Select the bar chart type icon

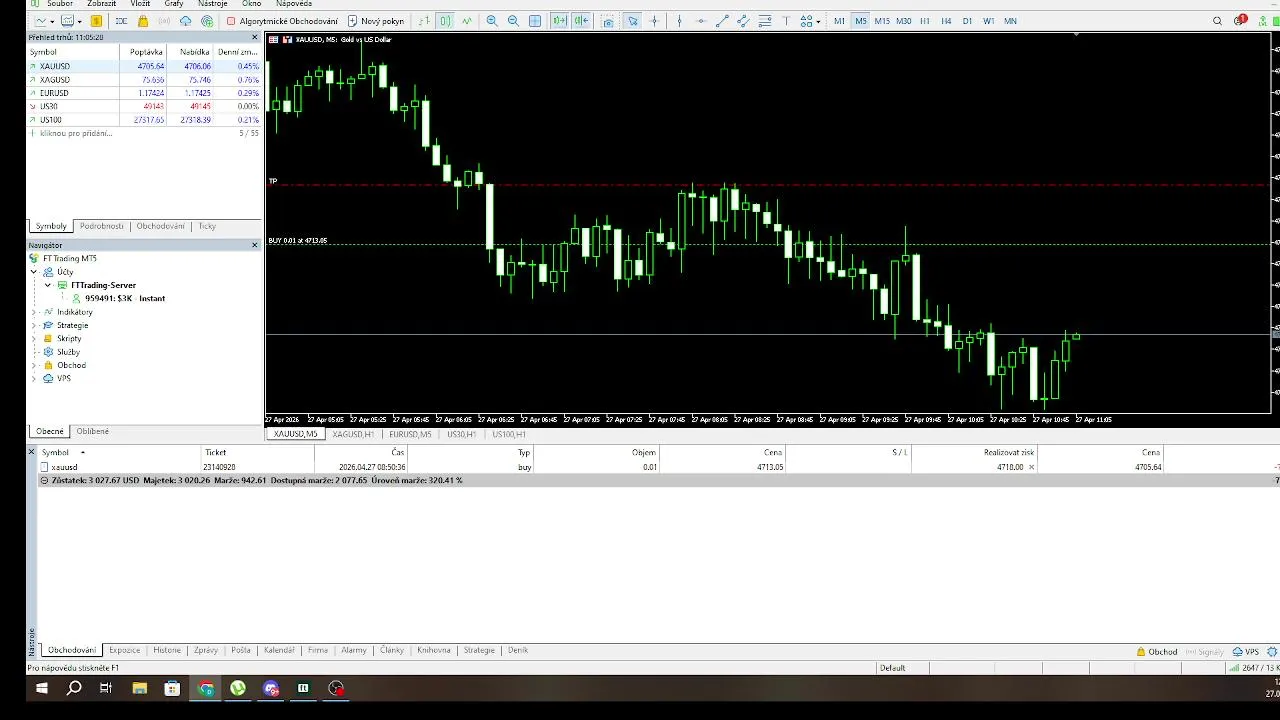point(423,21)
